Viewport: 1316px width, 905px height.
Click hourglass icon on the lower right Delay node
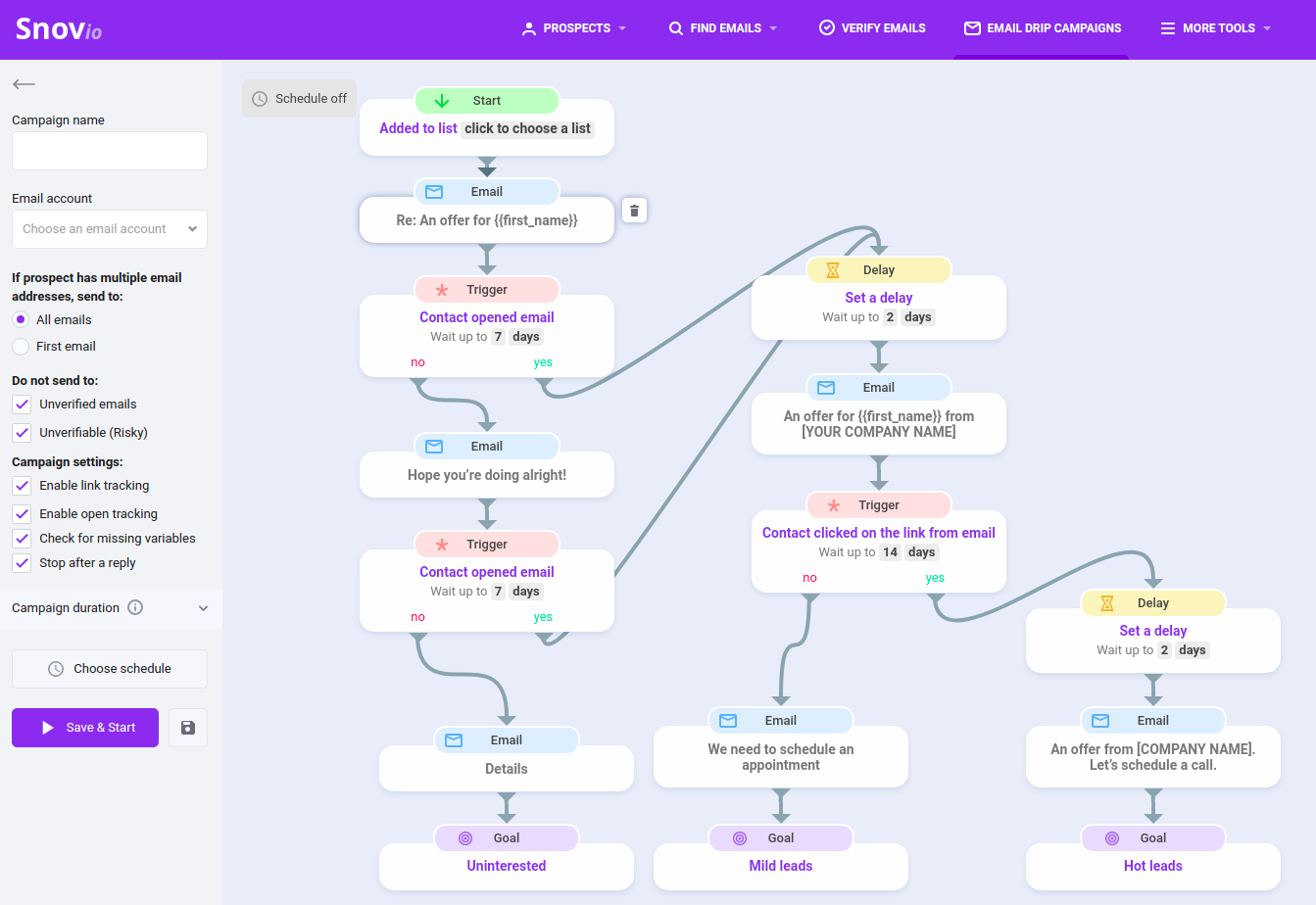1107,603
